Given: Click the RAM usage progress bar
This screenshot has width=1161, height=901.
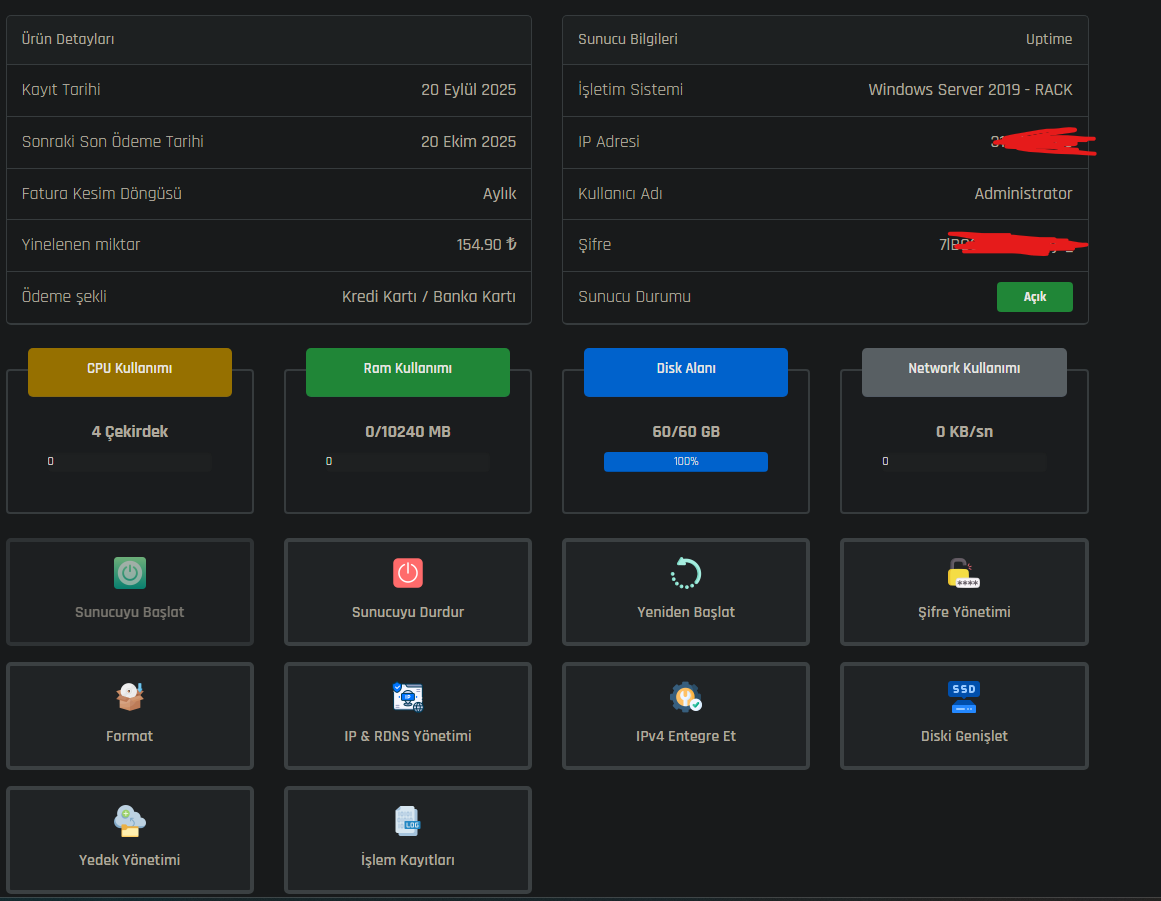Looking at the screenshot, I should point(406,462).
